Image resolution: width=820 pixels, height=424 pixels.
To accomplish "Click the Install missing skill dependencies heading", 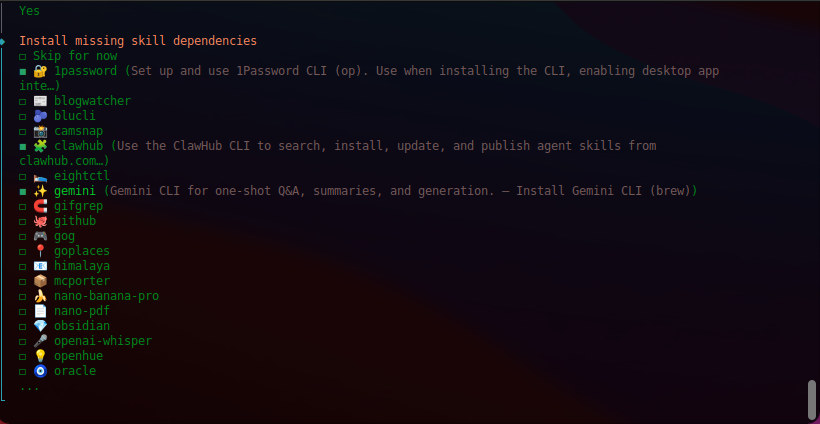I will click(137, 41).
